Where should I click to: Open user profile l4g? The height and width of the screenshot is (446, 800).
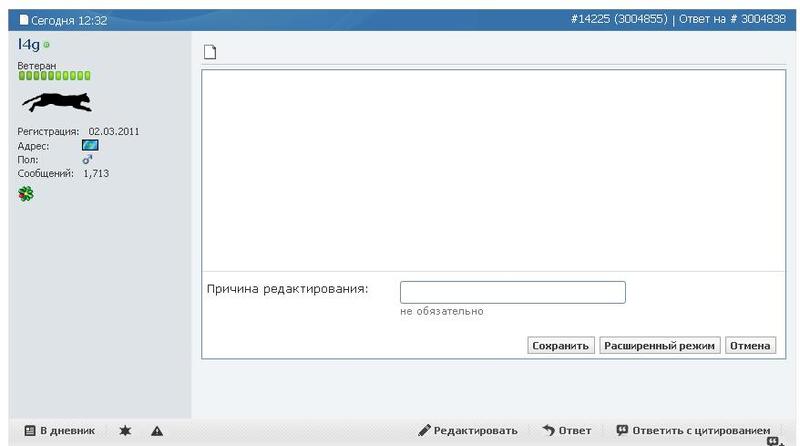coord(28,45)
